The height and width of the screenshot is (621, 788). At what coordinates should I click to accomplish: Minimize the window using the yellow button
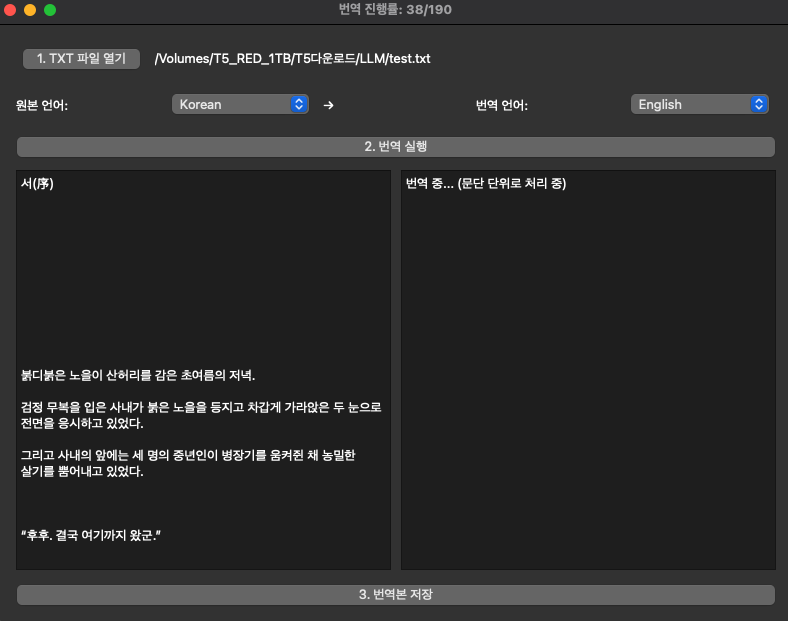30,9
